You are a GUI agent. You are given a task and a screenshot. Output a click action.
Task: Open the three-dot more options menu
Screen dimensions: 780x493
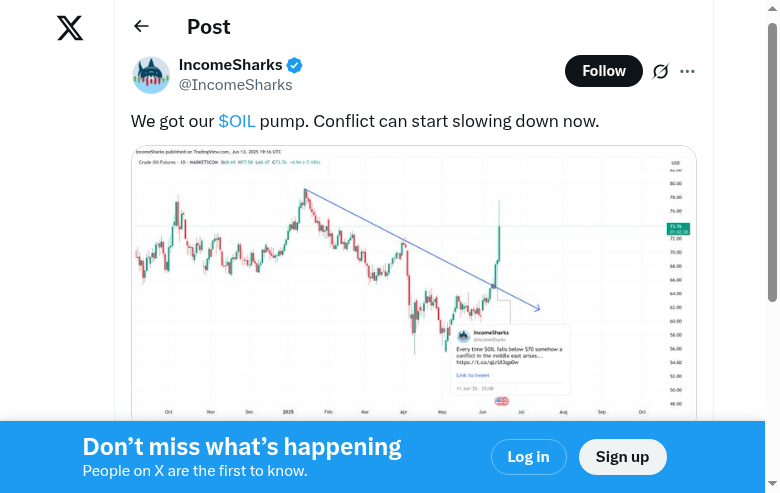pyautogui.click(x=687, y=71)
